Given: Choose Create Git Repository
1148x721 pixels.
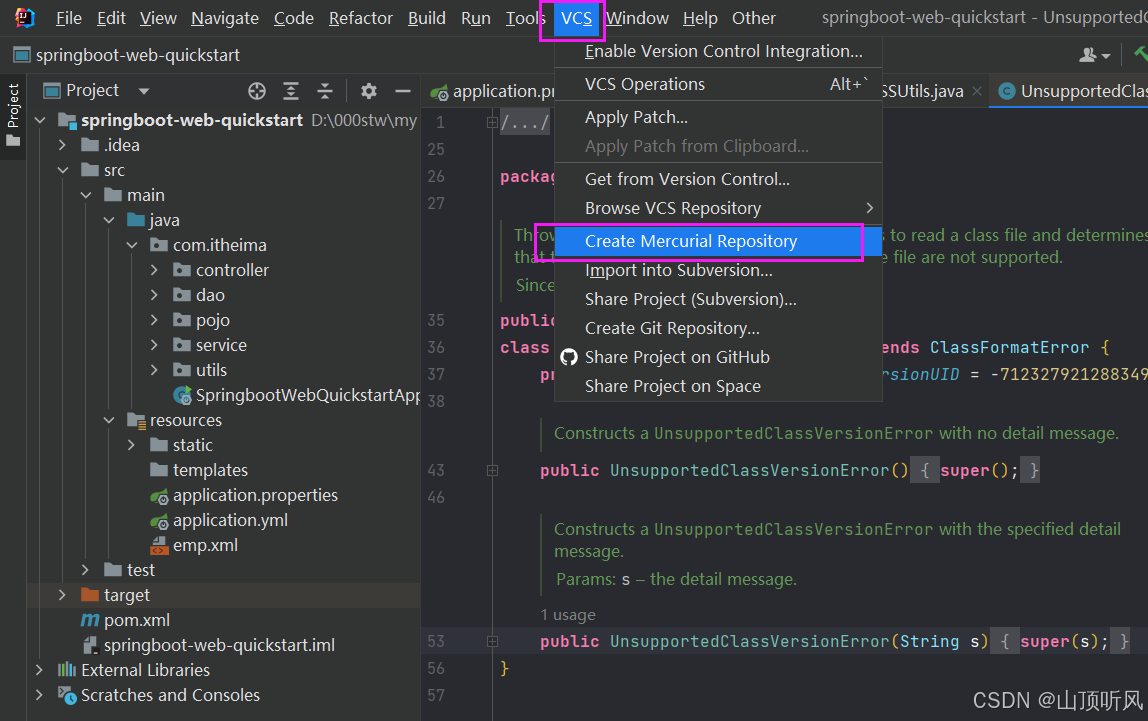Looking at the screenshot, I should point(718,329).
